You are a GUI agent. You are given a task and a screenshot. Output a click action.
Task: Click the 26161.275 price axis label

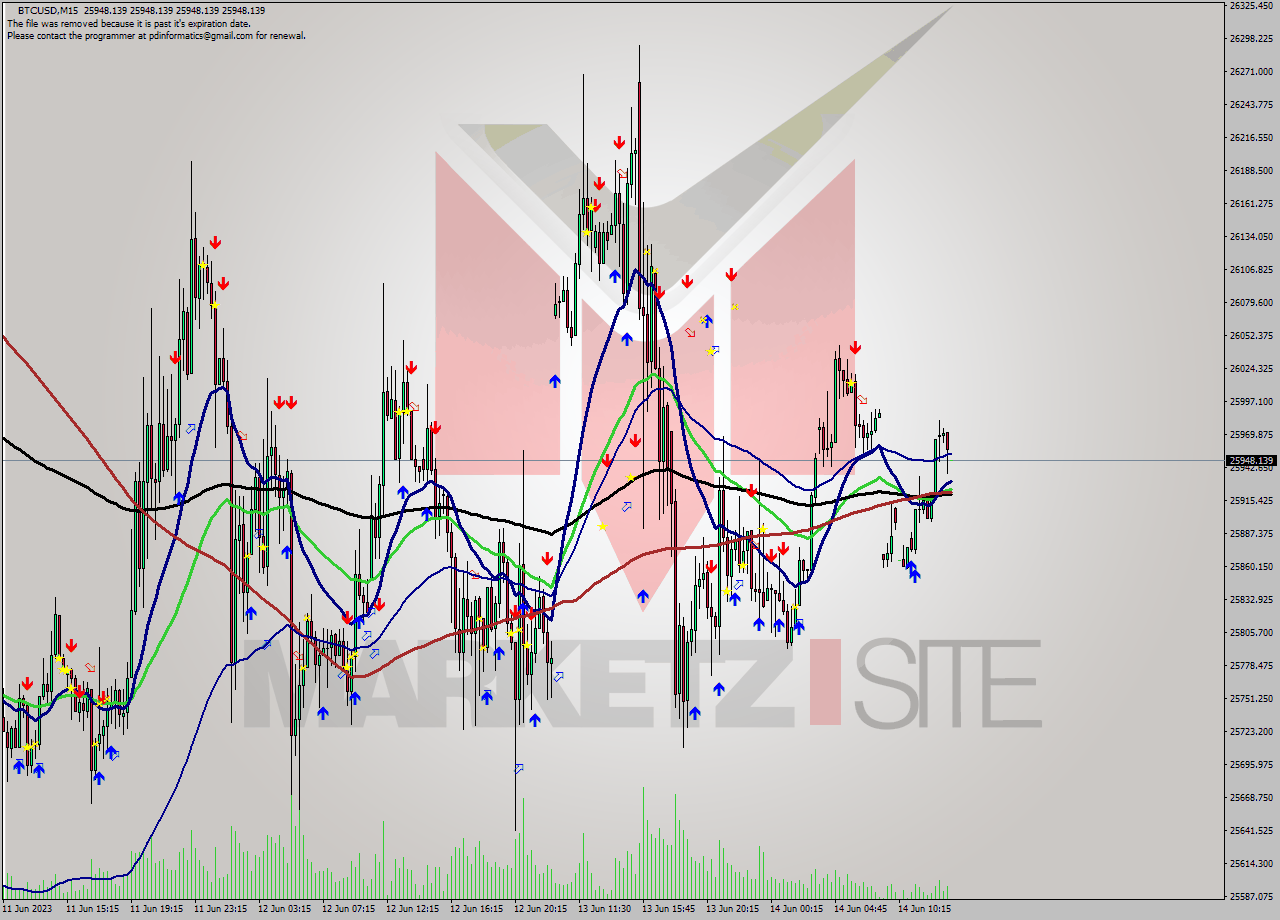pyautogui.click(x=1252, y=204)
